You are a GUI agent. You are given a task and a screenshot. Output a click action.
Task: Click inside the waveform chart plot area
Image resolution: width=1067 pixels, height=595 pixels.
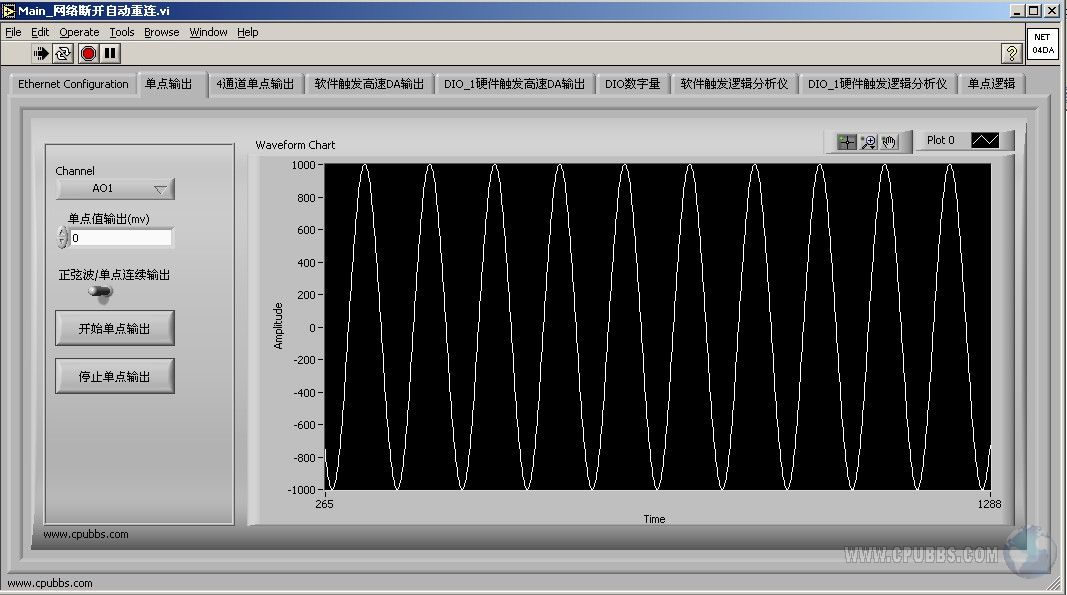click(657, 327)
